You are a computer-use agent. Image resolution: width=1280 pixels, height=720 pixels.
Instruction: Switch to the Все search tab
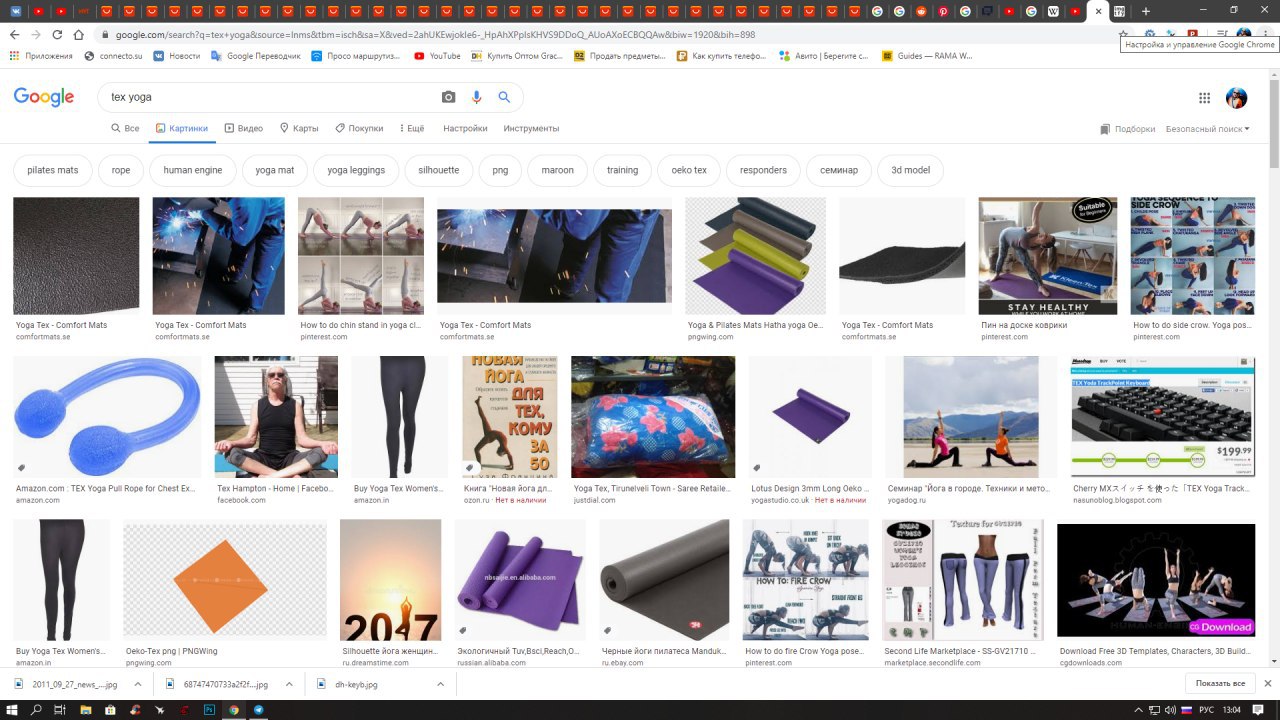coord(125,128)
